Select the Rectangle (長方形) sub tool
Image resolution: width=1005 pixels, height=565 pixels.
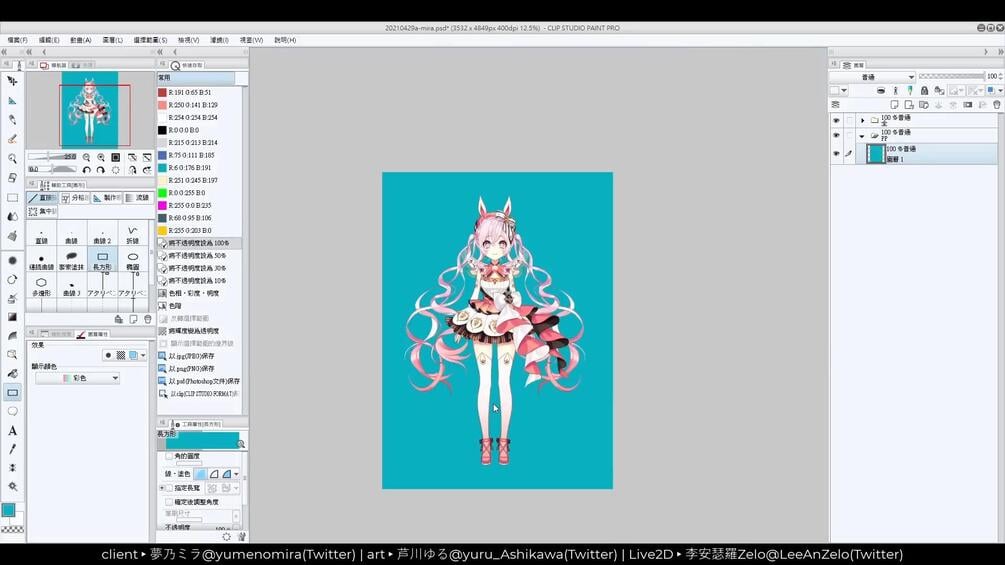pos(102,261)
